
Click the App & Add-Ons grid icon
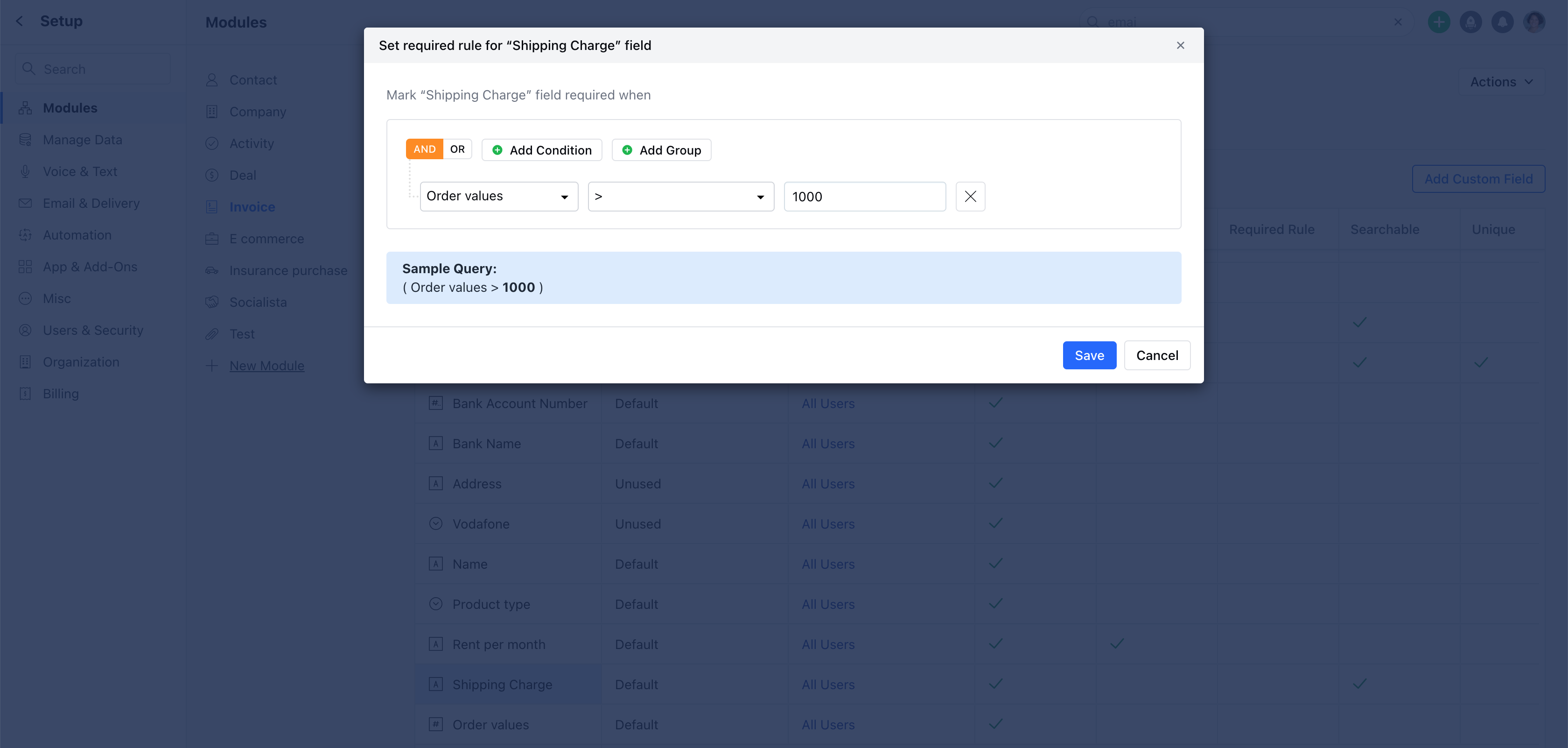click(x=25, y=267)
